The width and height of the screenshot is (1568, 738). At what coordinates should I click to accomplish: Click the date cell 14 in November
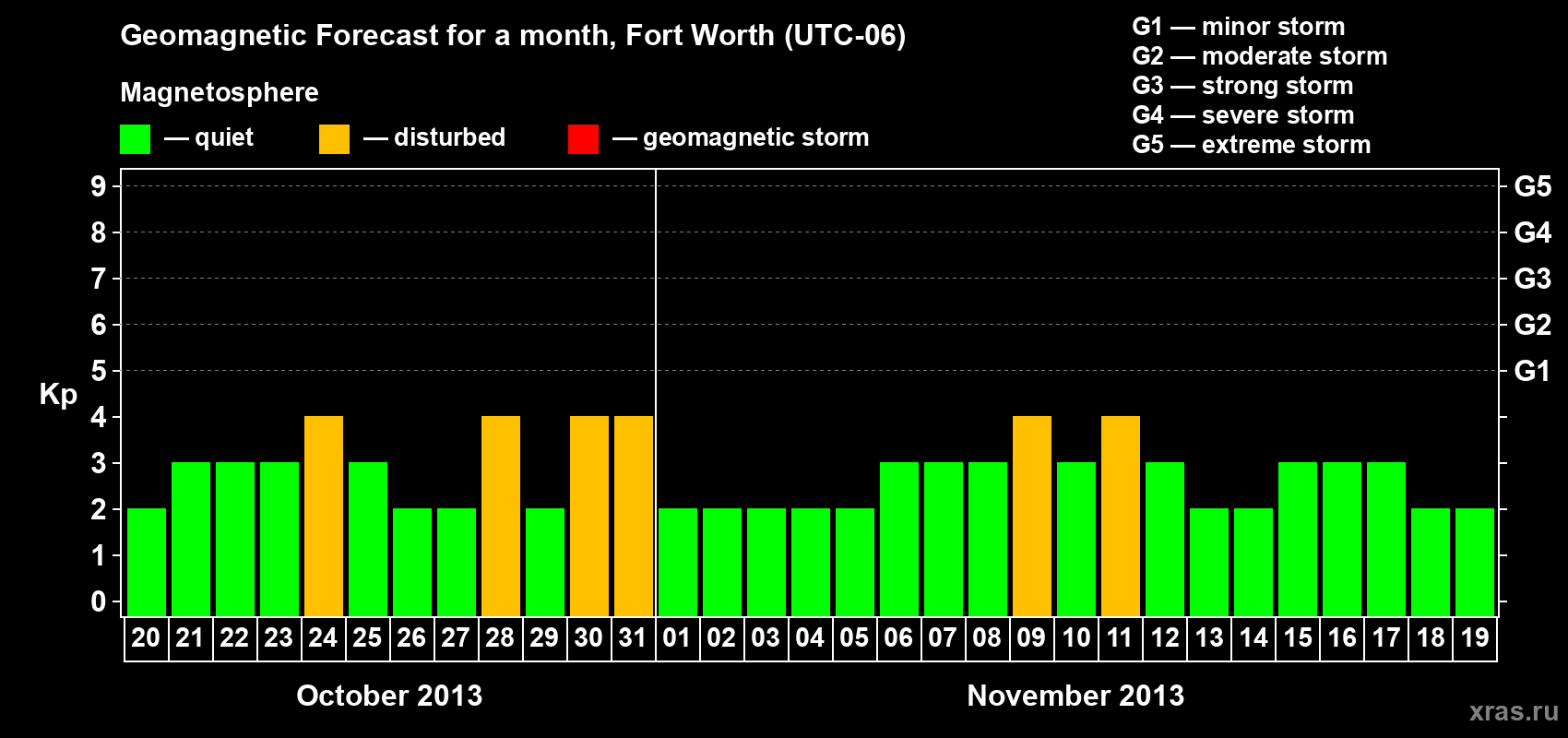click(x=1253, y=638)
